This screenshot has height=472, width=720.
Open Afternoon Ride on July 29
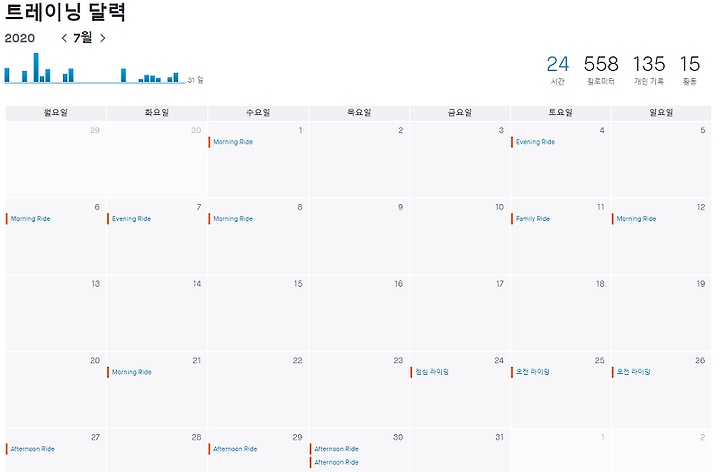235,449
